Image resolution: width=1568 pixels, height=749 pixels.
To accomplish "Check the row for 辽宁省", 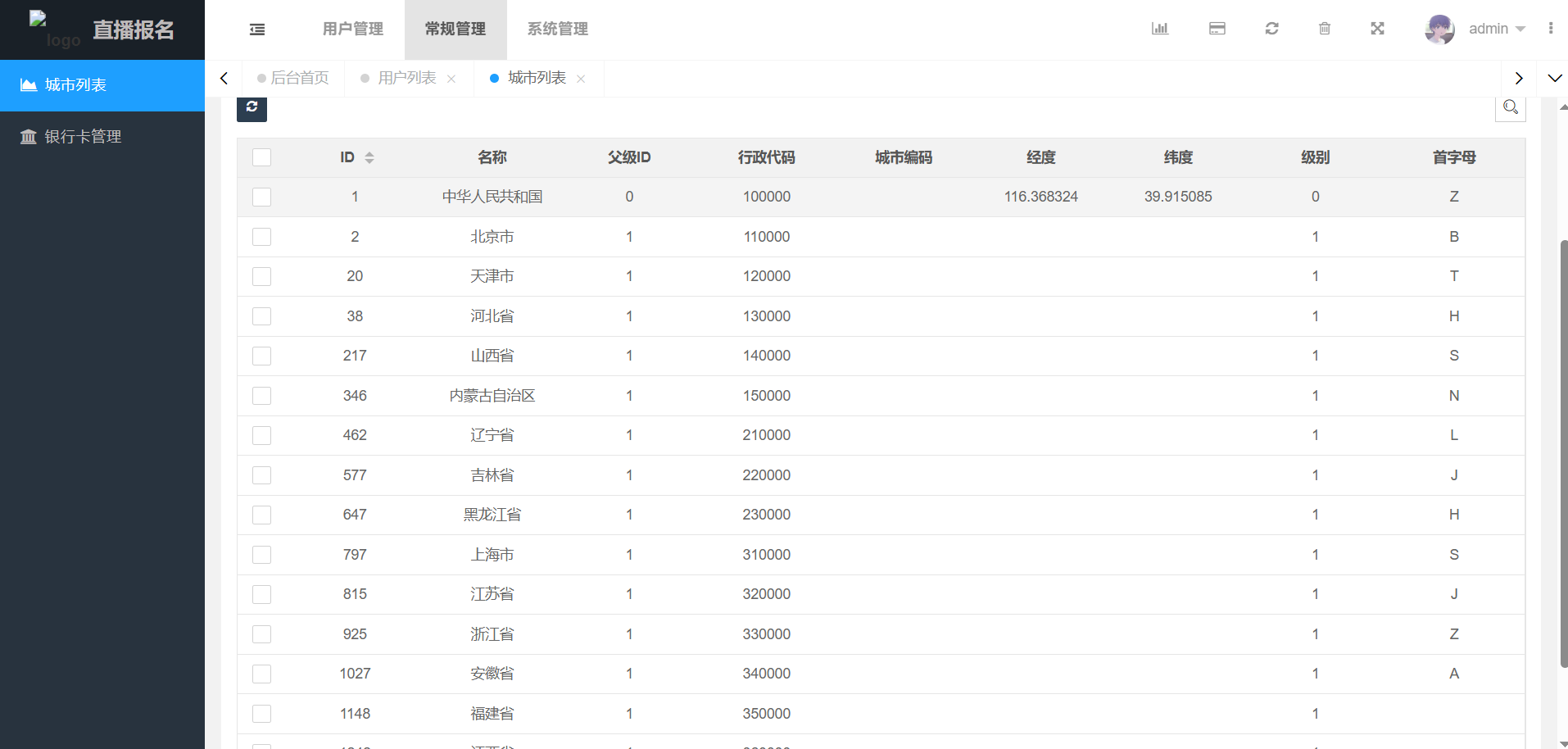I will click(x=262, y=435).
